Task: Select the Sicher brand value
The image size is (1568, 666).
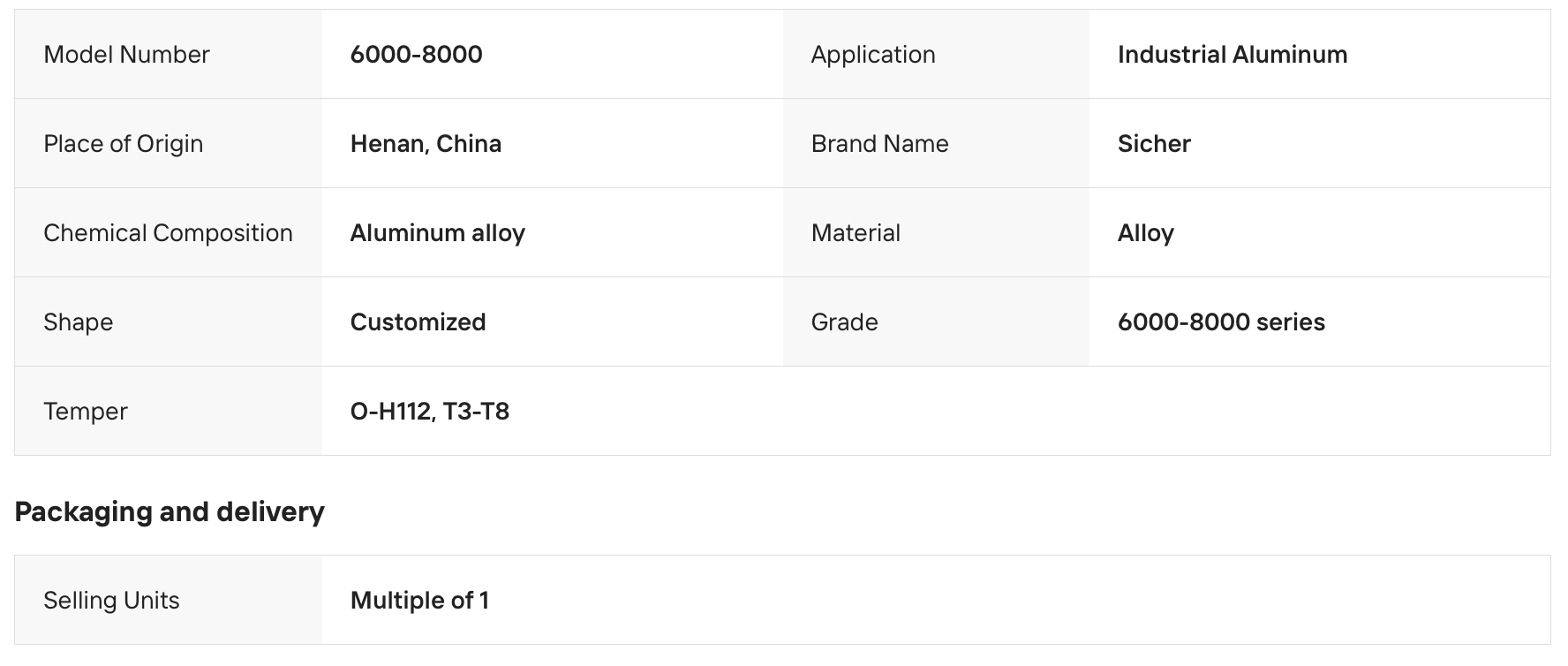Action: click(x=1154, y=144)
